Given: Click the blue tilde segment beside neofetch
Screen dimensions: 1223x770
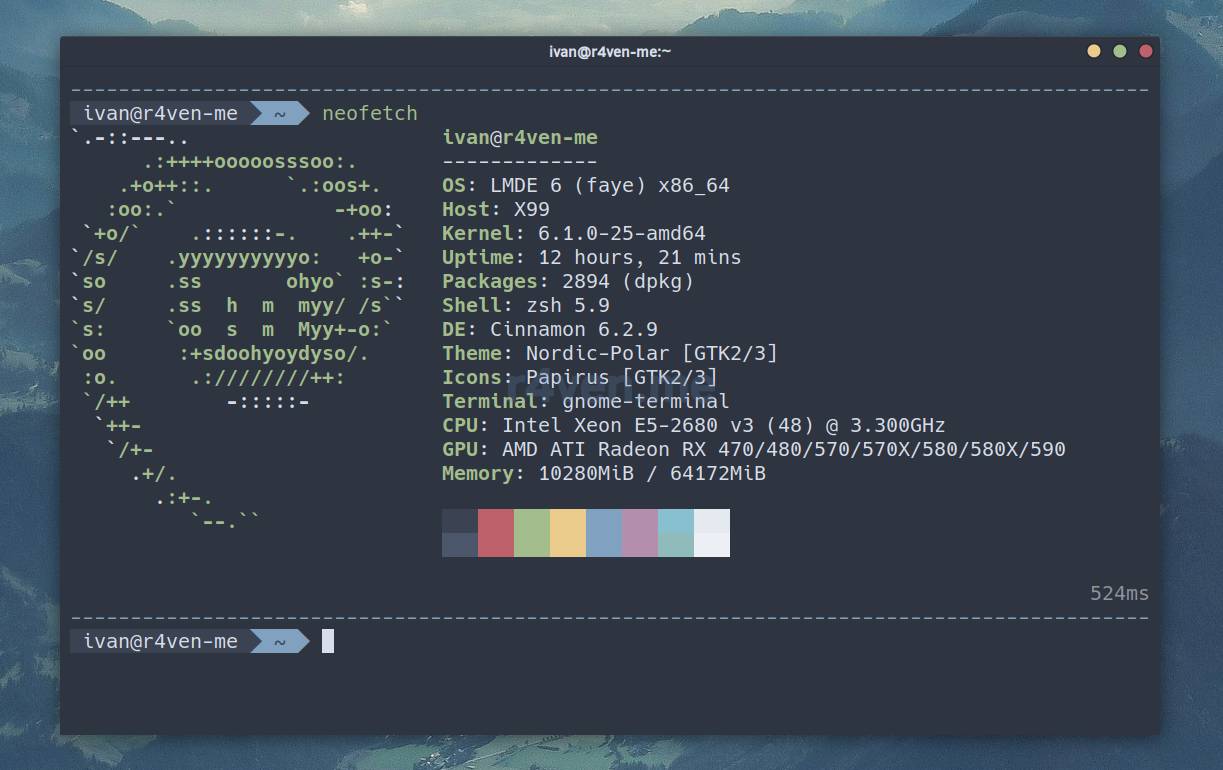Looking at the screenshot, I should pyautogui.click(x=279, y=113).
